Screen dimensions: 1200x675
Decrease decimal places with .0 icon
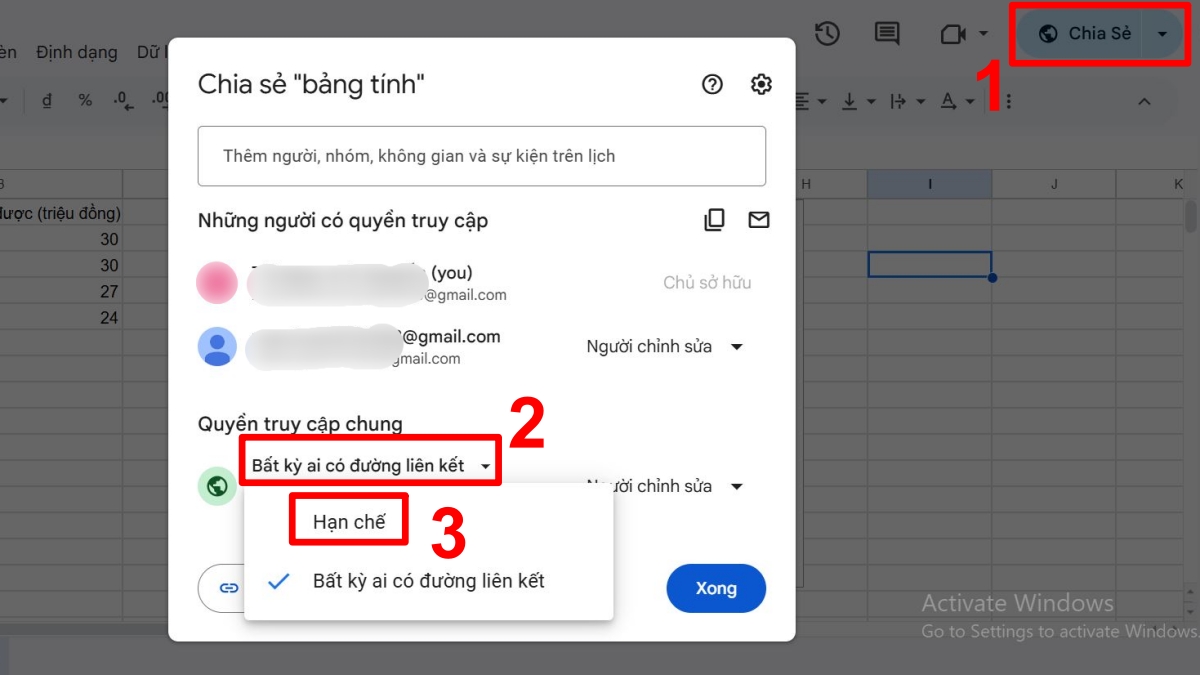tap(120, 100)
